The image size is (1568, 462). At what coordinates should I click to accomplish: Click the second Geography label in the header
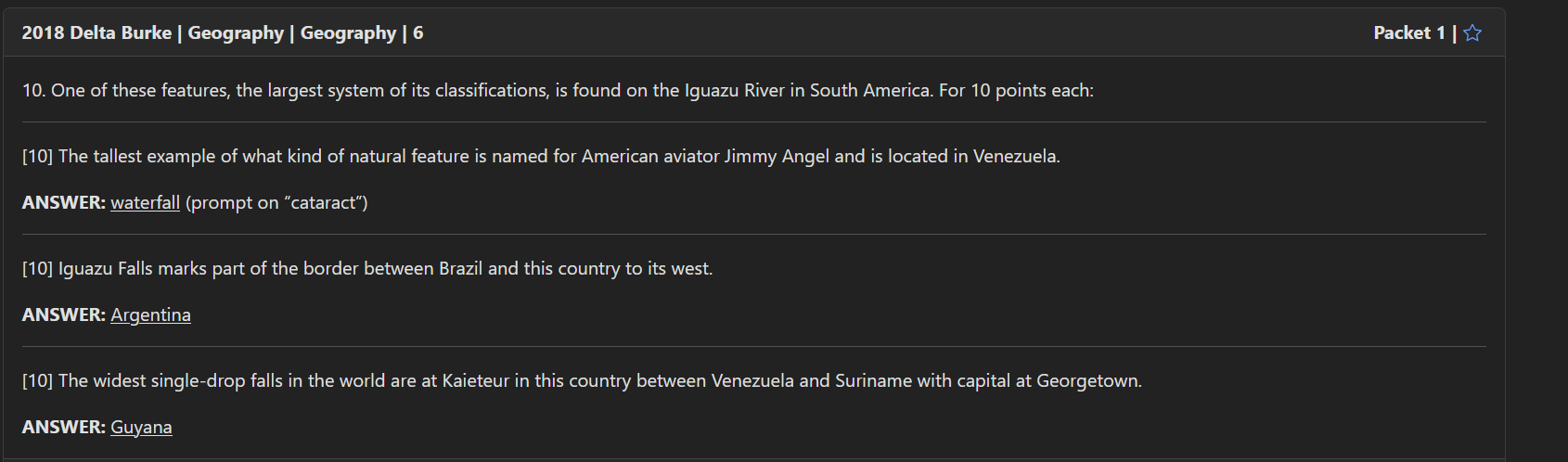click(x=348, y=33)
